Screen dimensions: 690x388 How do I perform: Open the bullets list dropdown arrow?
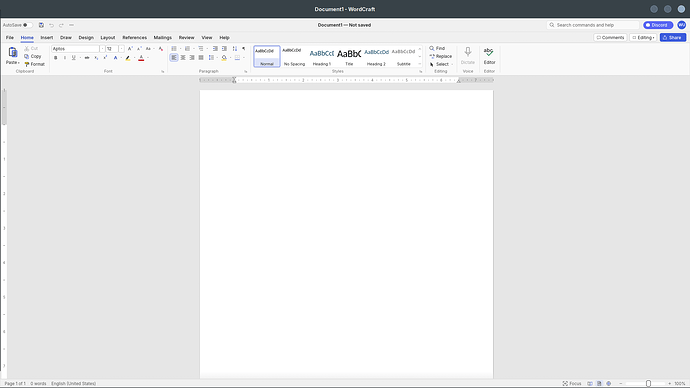[180, 49]
